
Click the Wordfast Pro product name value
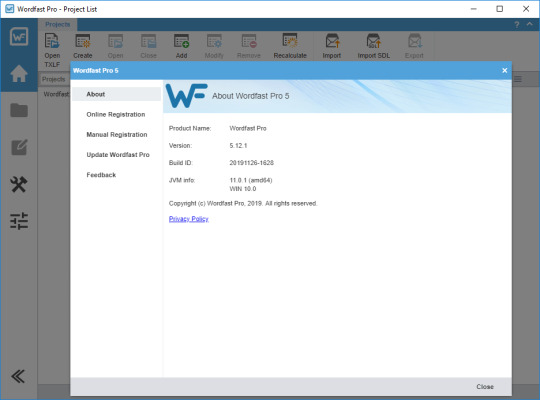click(x=248, y=128)
